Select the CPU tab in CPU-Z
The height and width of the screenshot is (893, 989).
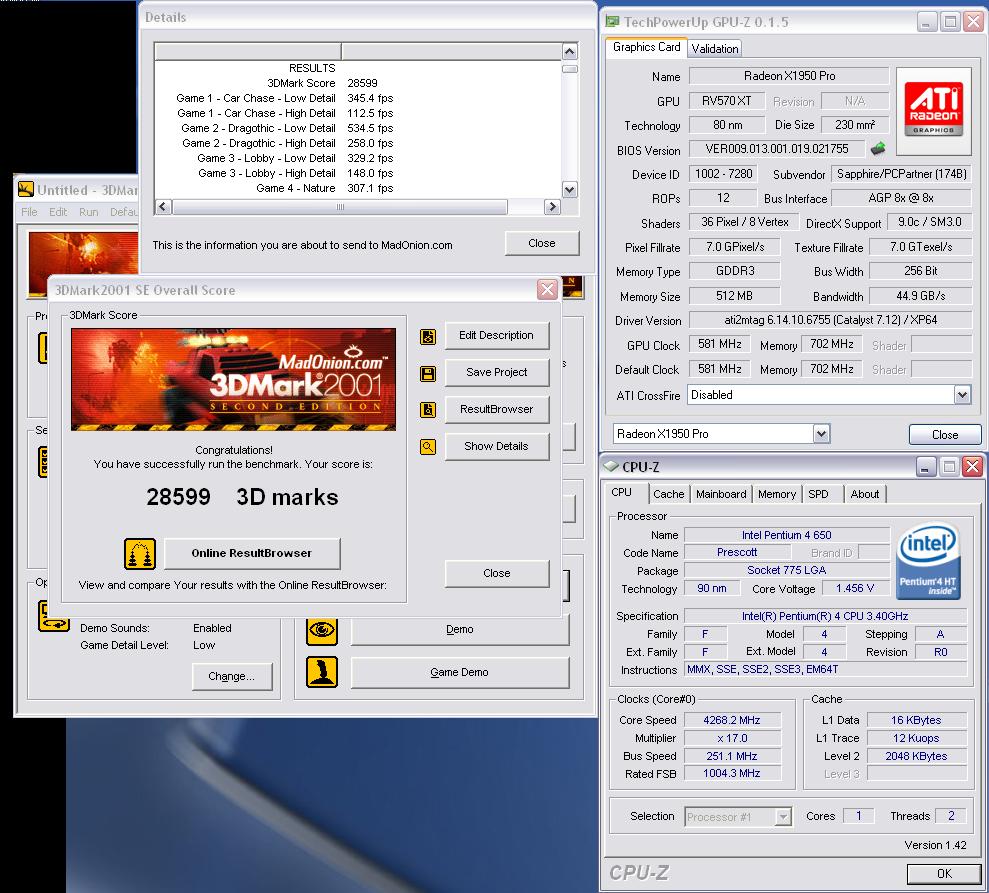[622, 493]
